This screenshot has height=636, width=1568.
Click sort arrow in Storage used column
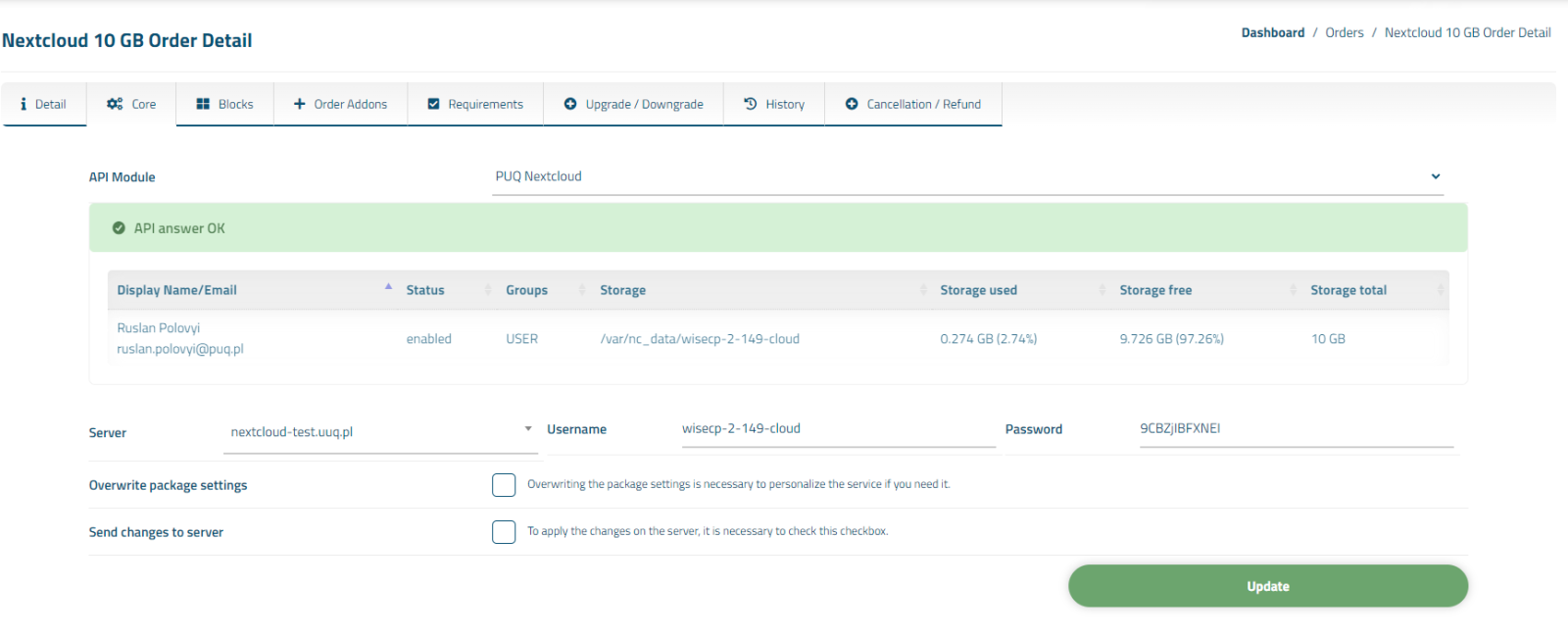click(x=1102, y=289)
